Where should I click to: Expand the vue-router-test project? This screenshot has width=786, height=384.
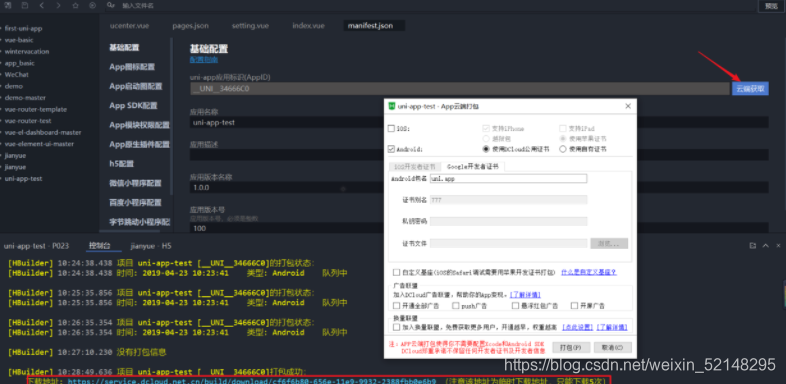click(2, 121)
